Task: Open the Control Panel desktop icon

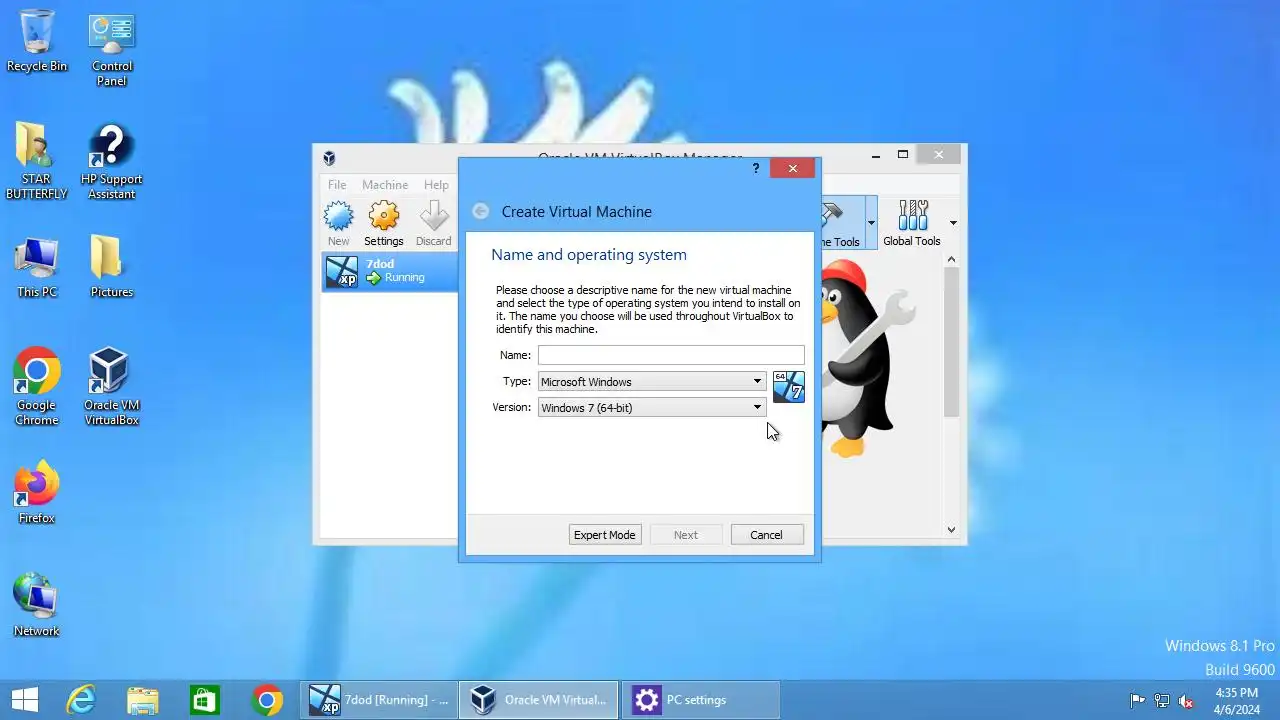Action: pyautogui.click(x=112, y=50)
